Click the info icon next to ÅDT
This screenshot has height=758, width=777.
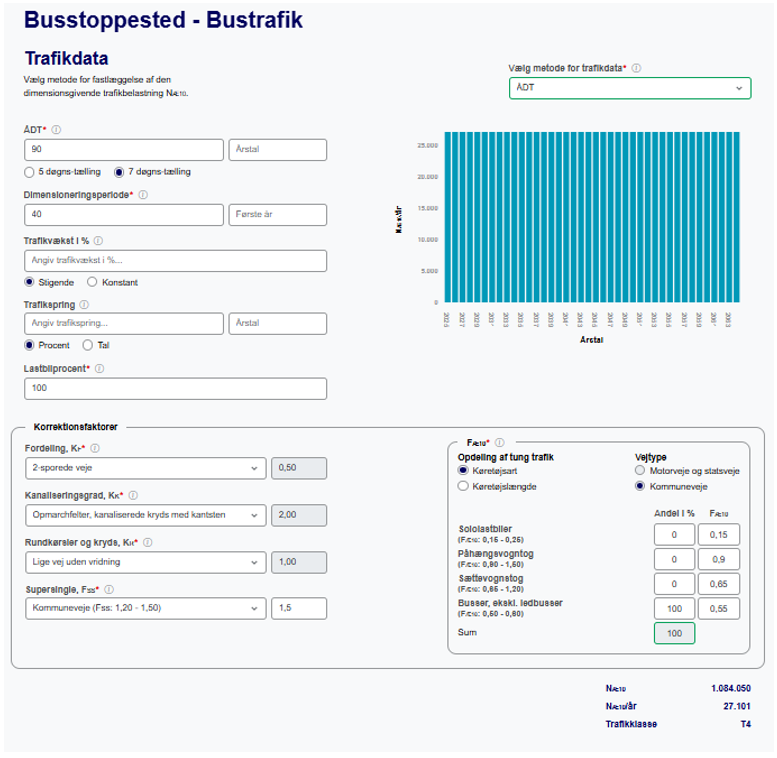point(56,130)
